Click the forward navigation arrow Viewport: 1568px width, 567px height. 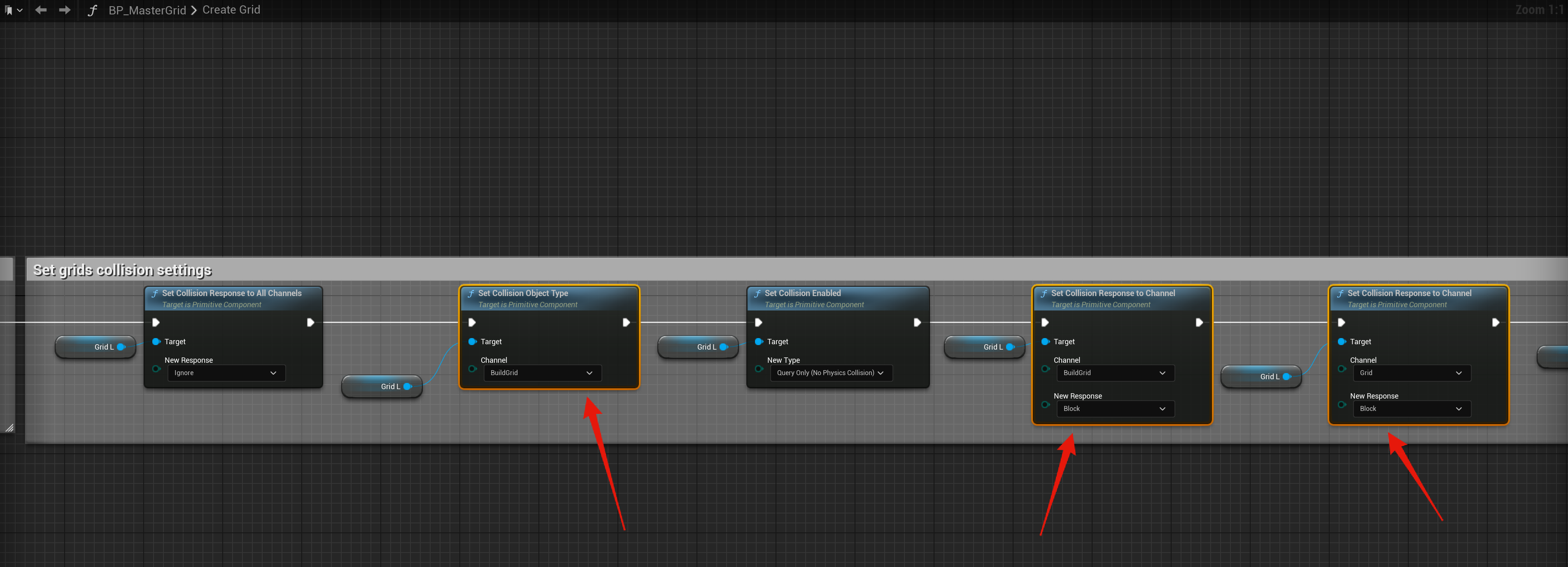(65, 10)
